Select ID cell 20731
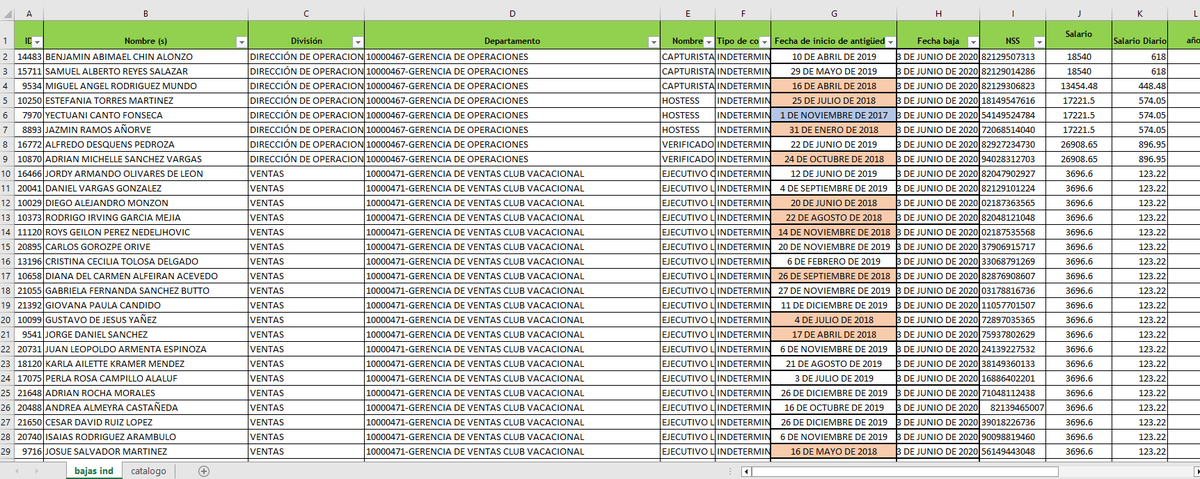 [x=31, y=349]
